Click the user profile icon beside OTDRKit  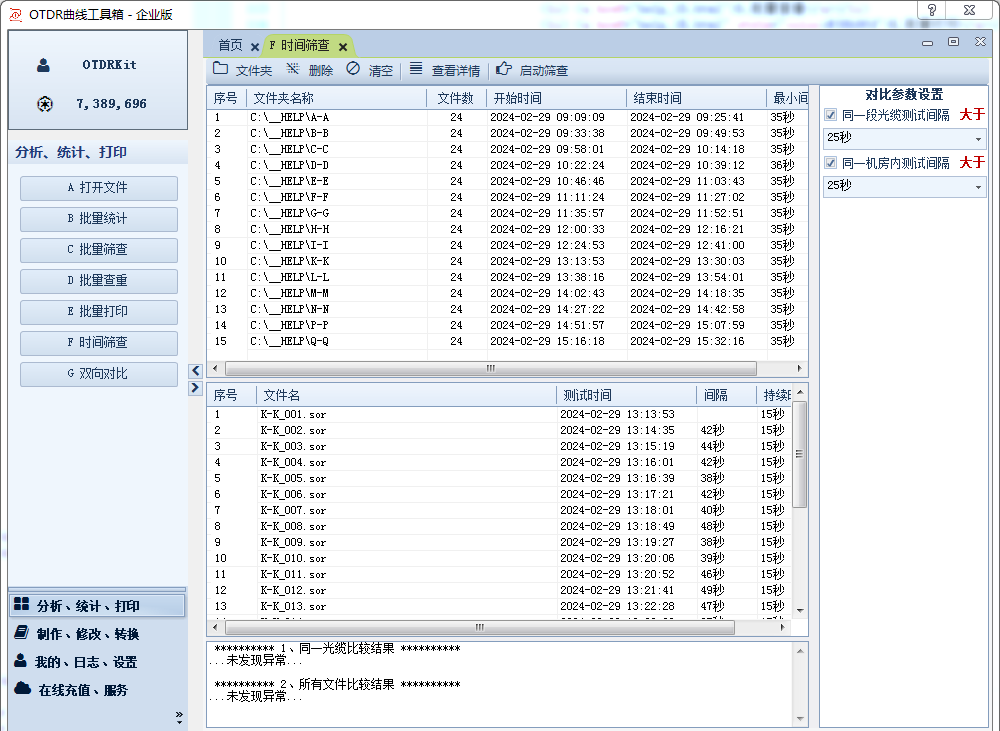point(44,65)
